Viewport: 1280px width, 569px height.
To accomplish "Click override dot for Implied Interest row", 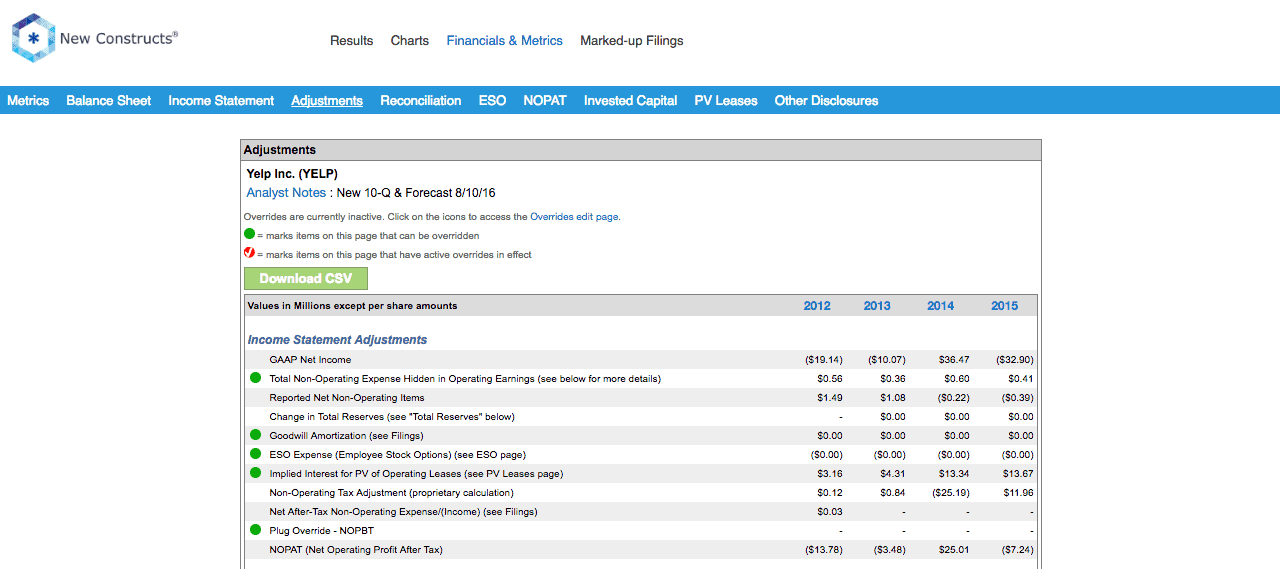I will (x=255, y=473).
